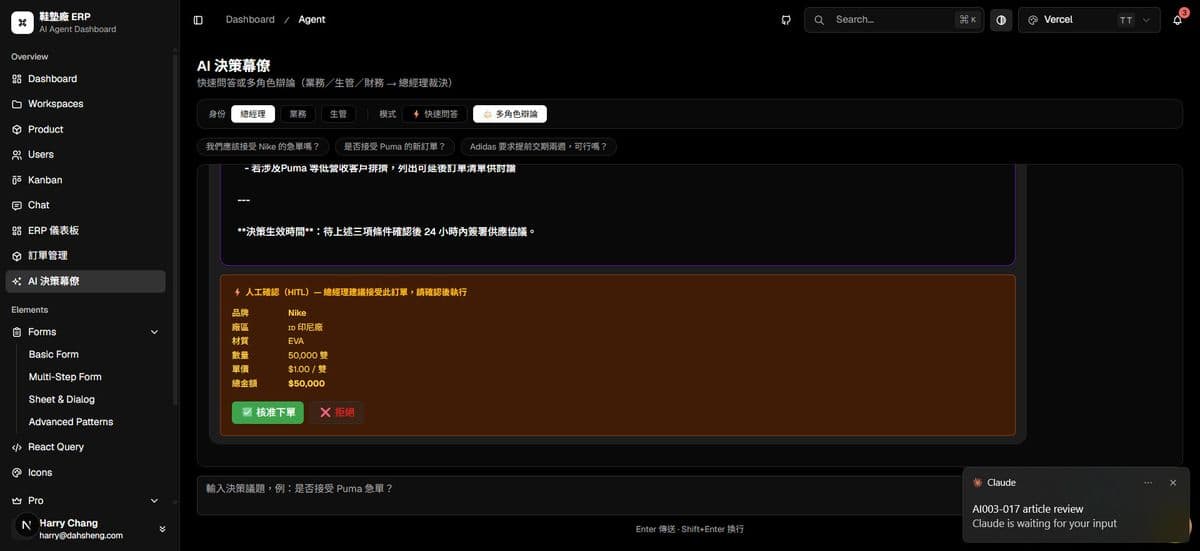Click the Nike 急單 suggestion chip
The width and height of the screenshot is (1200, 551).
(x=263, y=146)
